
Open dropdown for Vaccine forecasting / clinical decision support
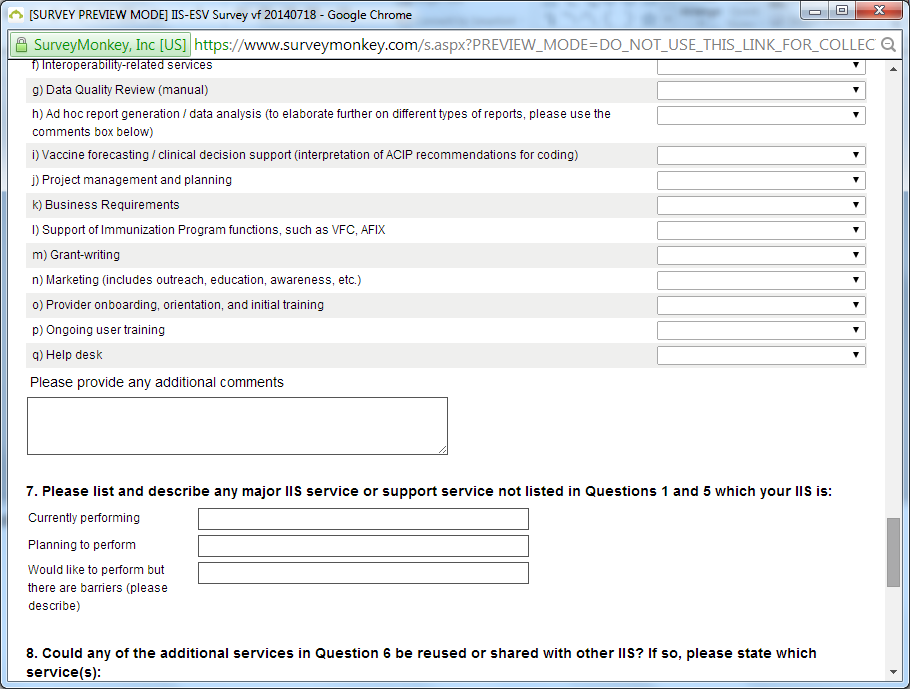(x=761, y=155)
